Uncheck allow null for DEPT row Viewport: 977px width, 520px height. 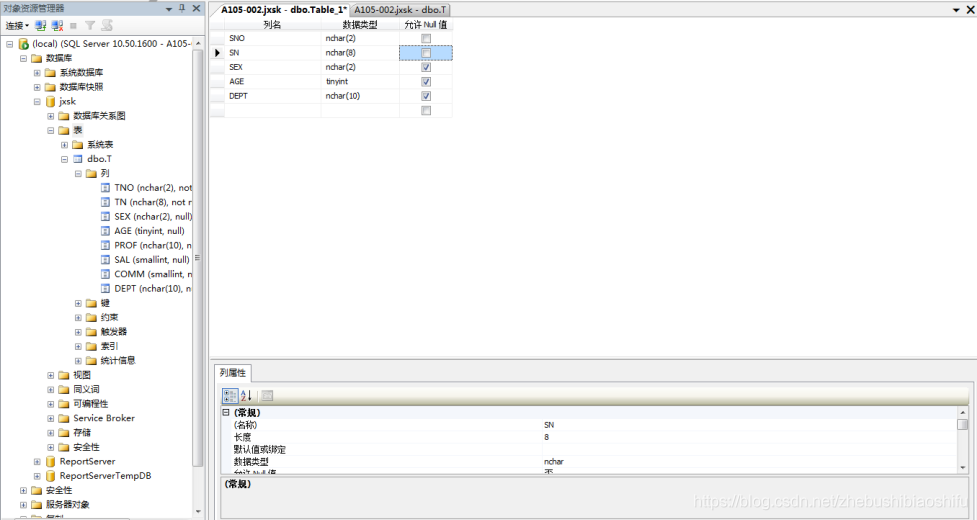coord(426,96)
